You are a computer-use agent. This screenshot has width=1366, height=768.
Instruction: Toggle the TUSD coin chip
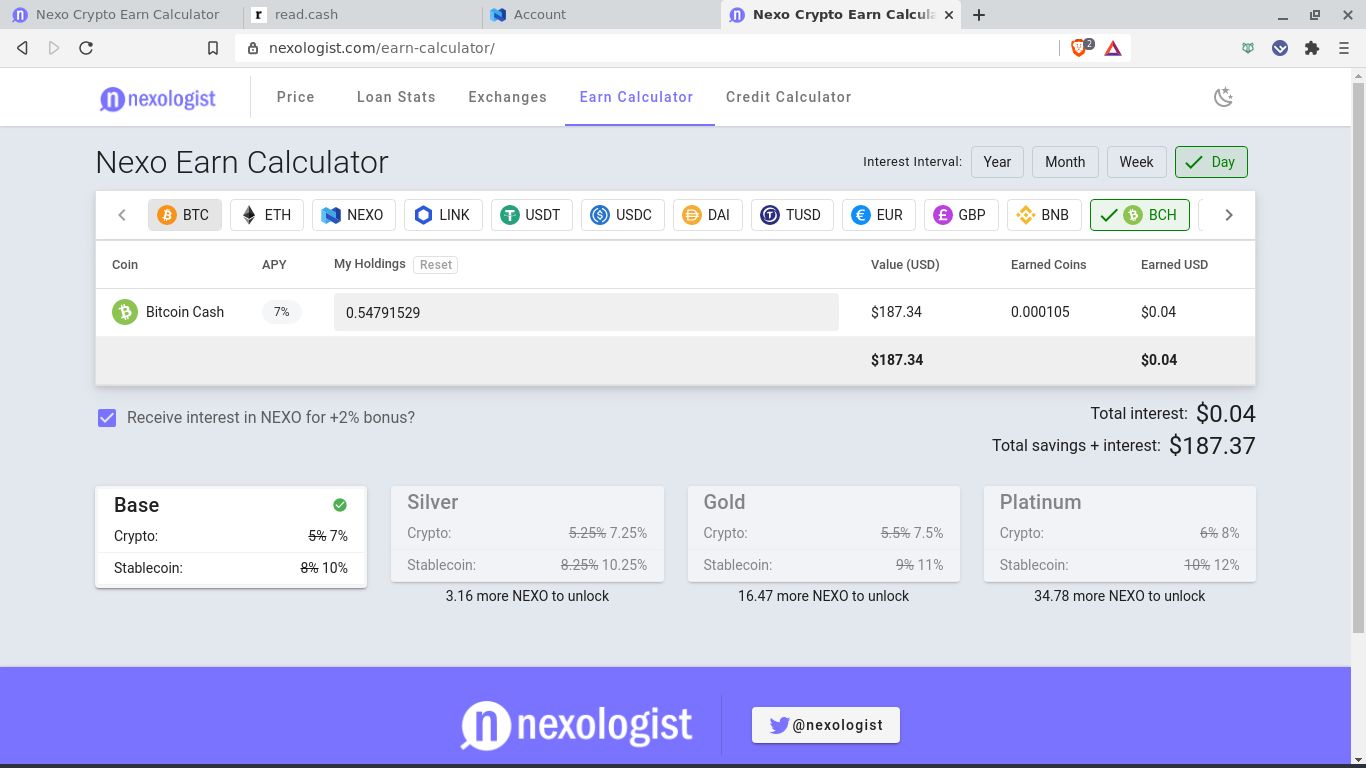pos(792,215)
